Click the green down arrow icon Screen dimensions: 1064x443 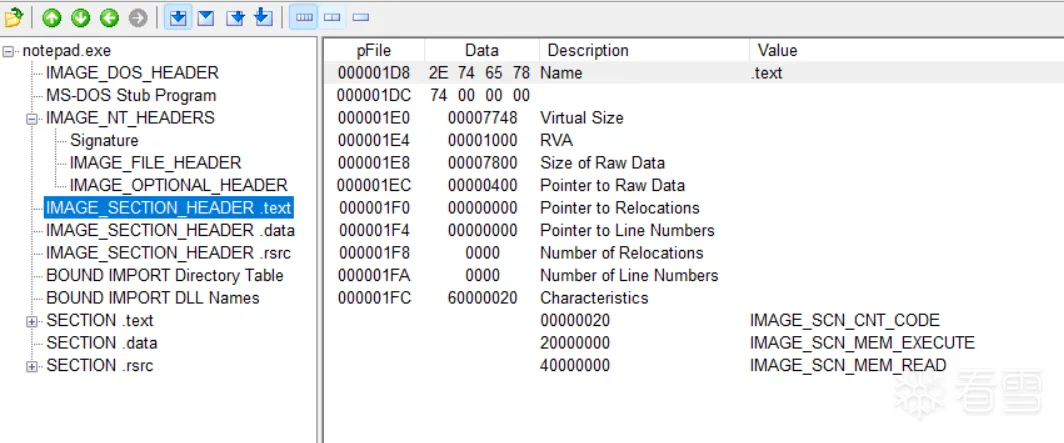[80, 17]
